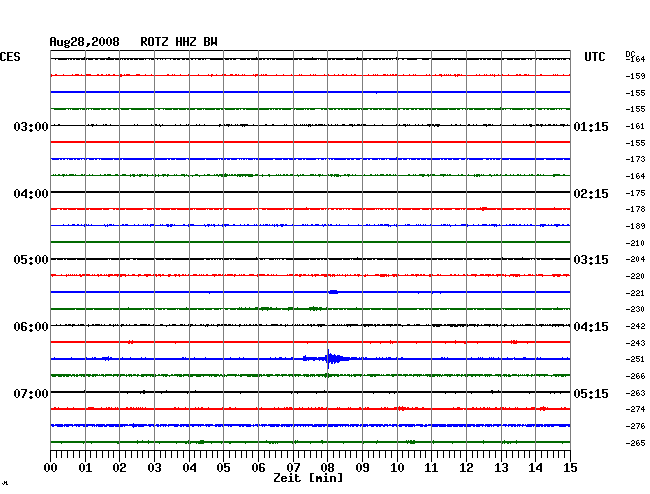The image size is (650, 494).
Task: Select the 03:00 local time label
Action: tap(31, 126)
